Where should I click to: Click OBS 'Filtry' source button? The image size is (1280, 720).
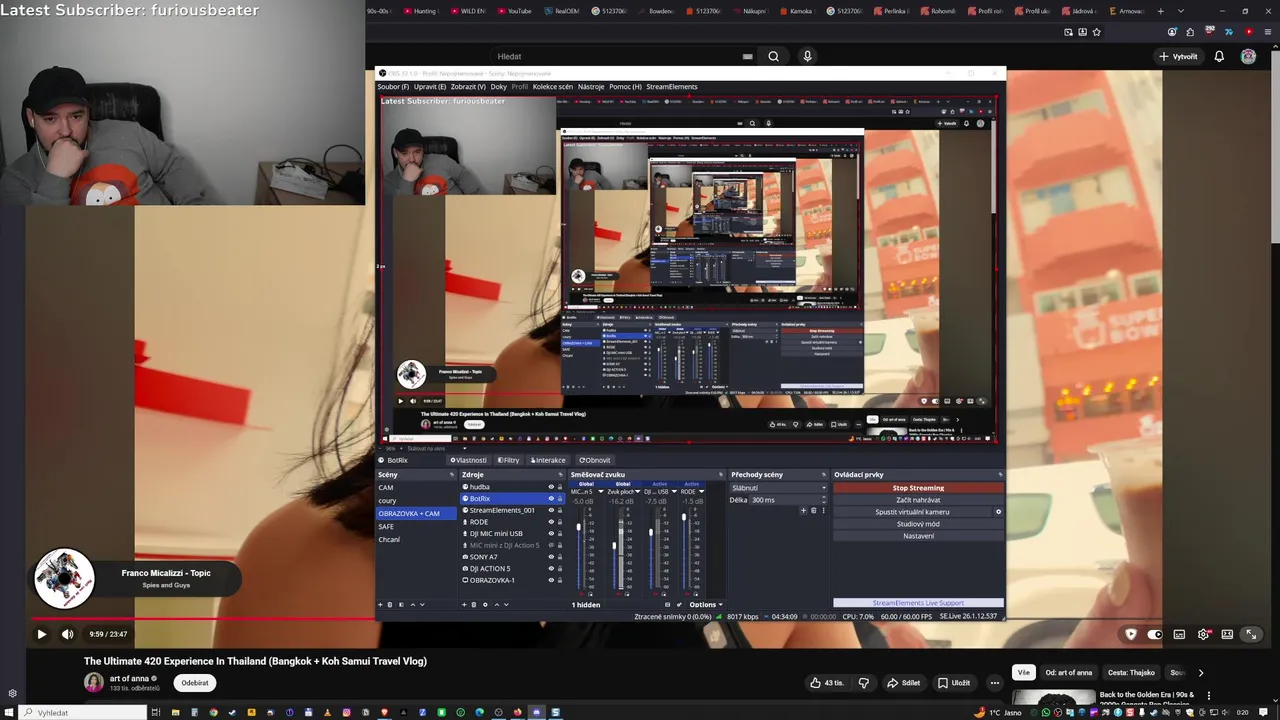[509, 461]
